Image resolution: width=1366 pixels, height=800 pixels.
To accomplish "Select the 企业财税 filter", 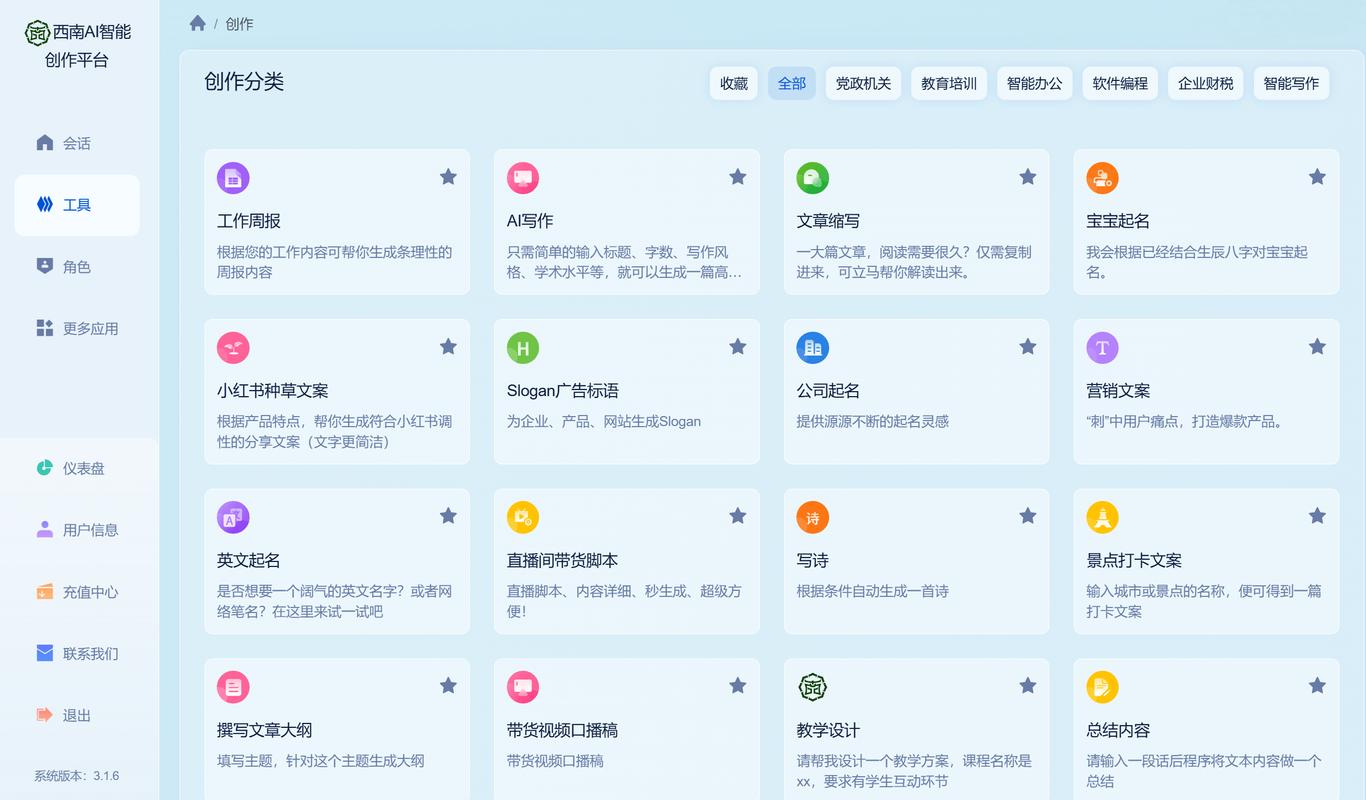I will pyautogui.click(x=1206, y=83).
